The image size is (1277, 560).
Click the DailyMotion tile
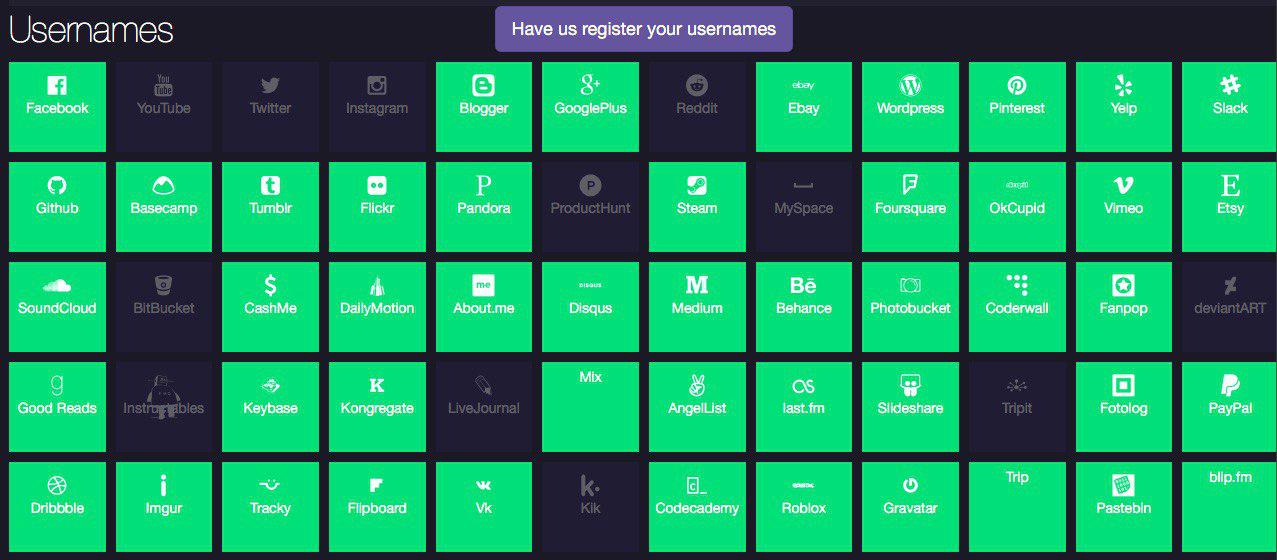(377, 307)
